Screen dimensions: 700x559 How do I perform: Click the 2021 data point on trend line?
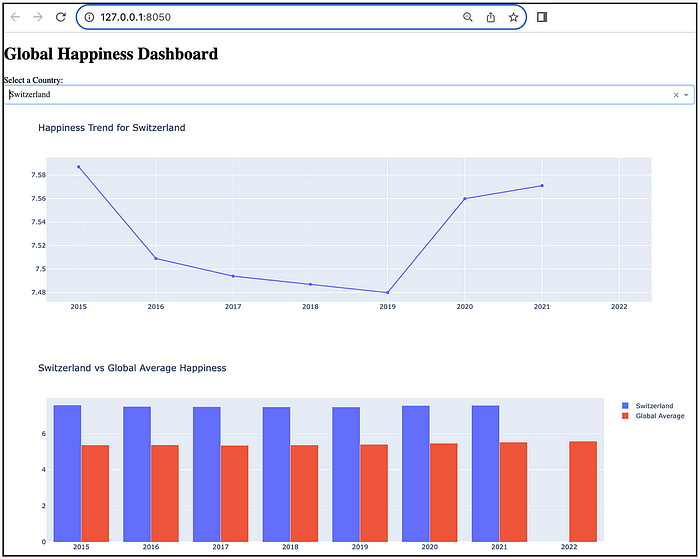click(542, 186)
